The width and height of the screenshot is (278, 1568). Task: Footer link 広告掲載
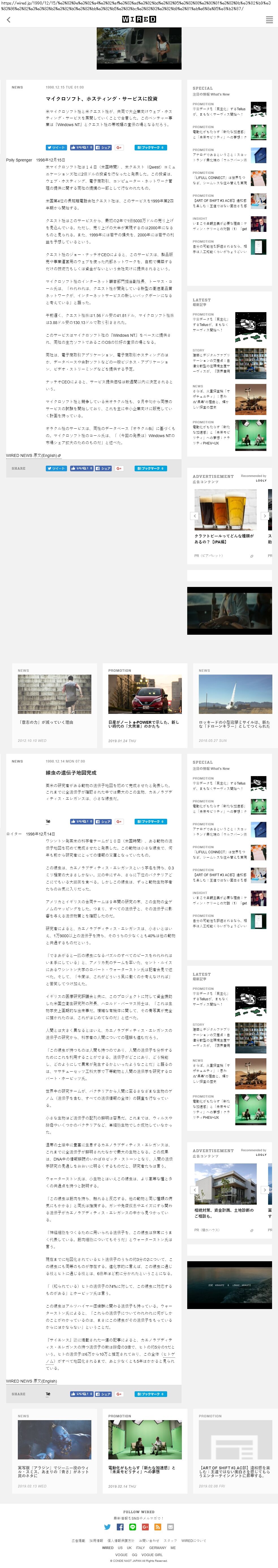click(x=78, y=1541)
